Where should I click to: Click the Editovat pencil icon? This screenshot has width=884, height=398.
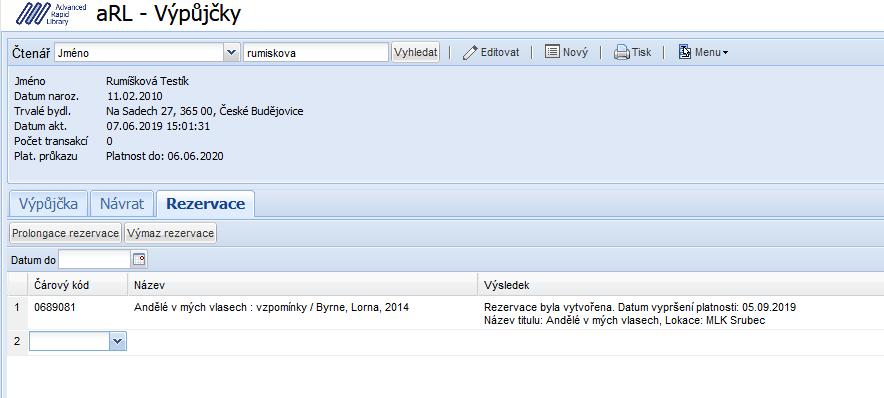470,52
